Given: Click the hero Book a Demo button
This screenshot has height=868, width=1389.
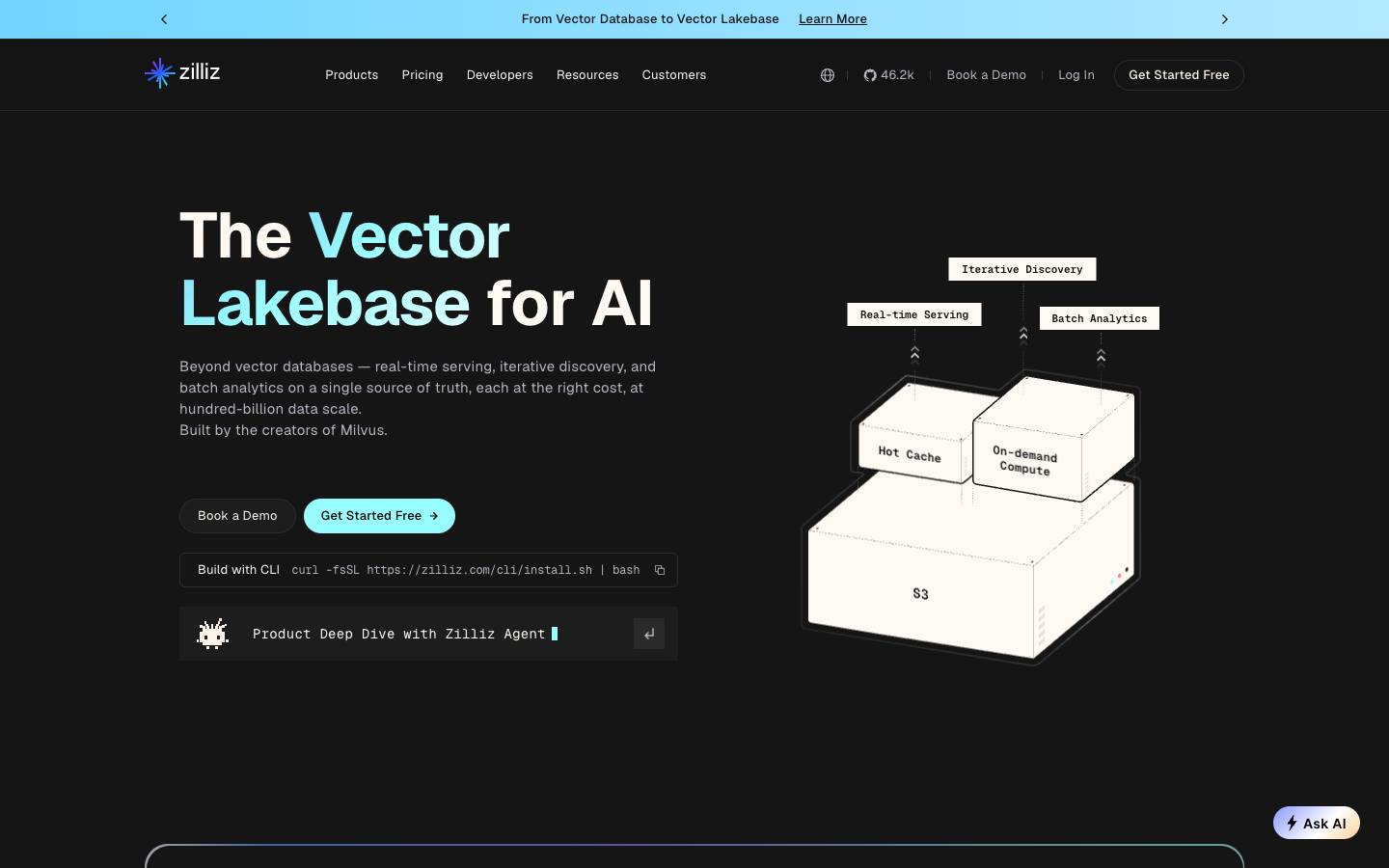Looking at the screenshot, I should pyautogui.click(x=237, y=516).
